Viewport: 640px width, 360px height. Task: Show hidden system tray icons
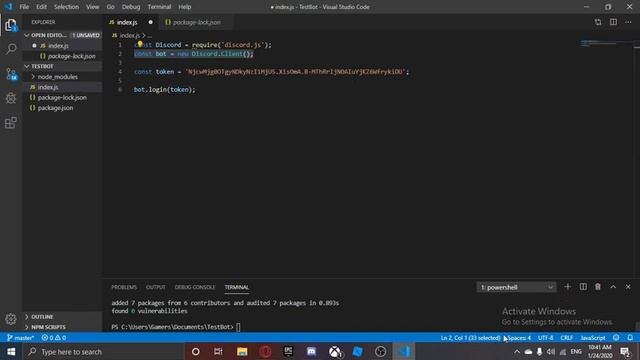click(517, 351)
